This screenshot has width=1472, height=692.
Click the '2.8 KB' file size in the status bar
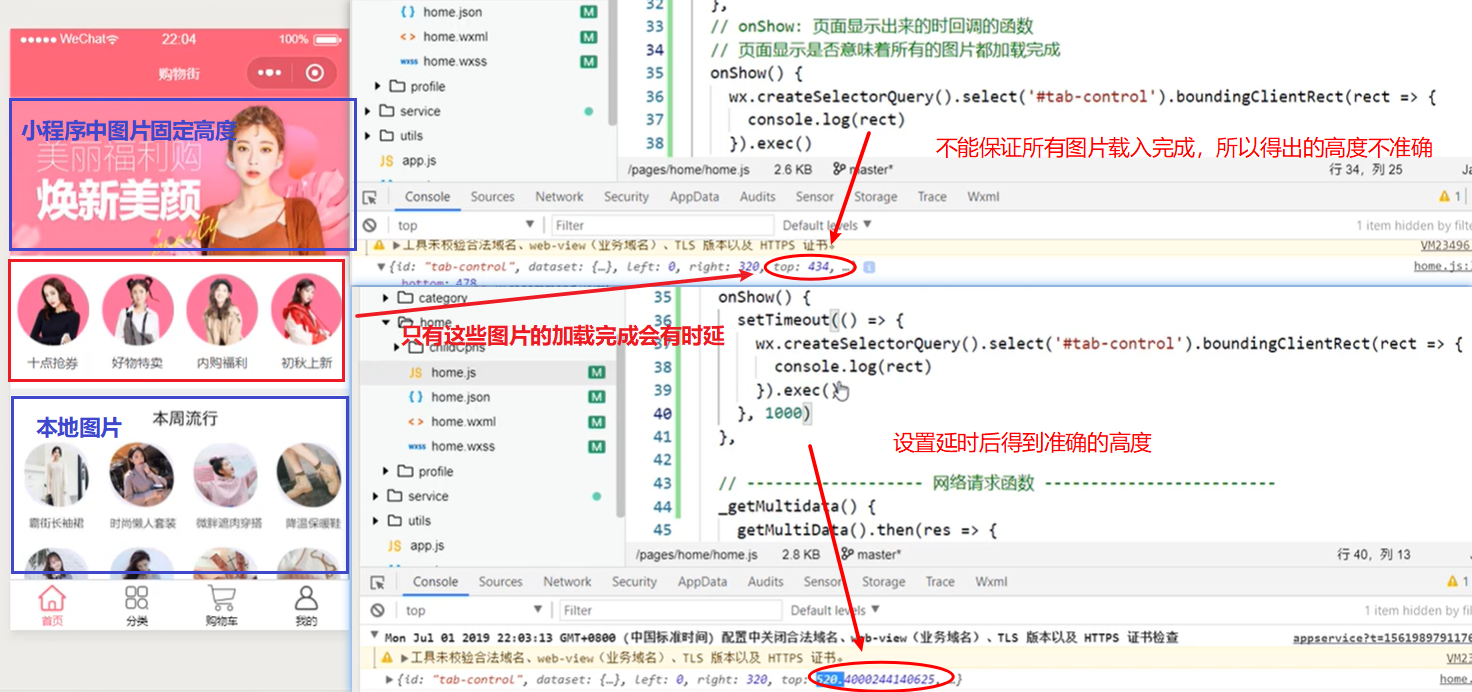click(800, 554)
